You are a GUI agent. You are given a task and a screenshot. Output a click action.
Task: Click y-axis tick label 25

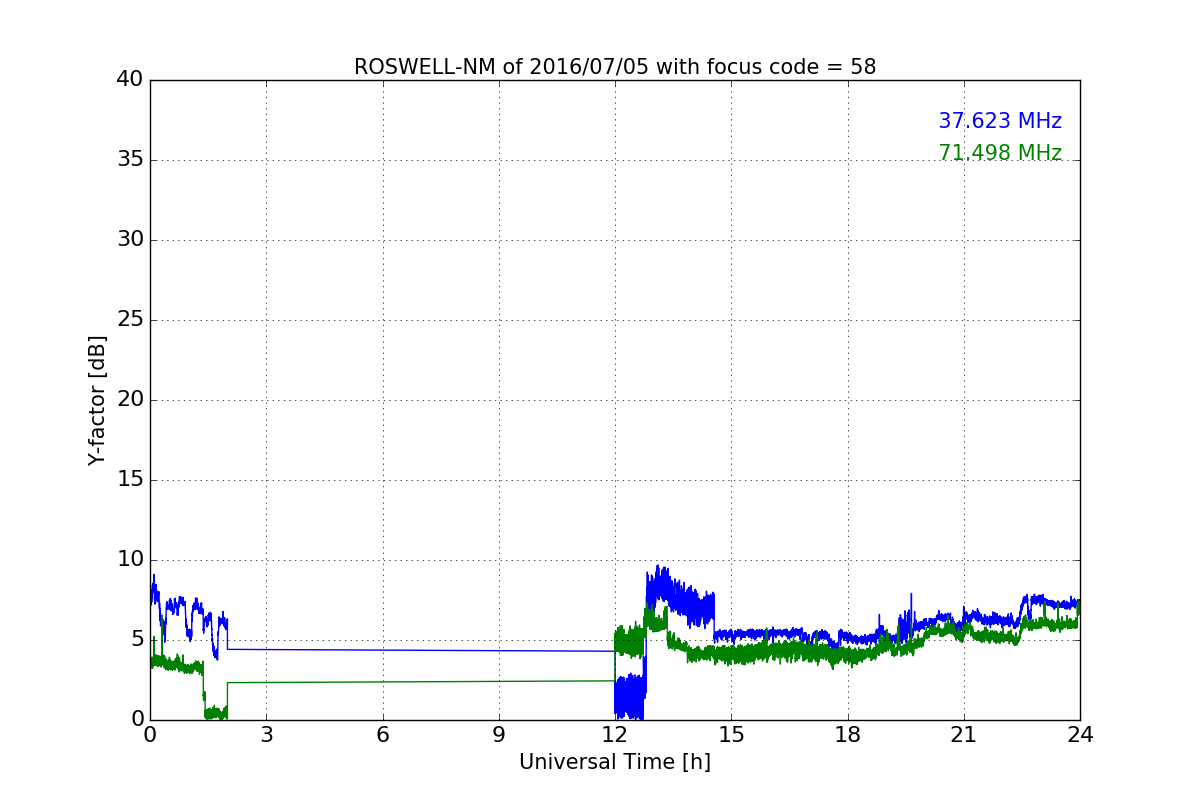[130, 319]
